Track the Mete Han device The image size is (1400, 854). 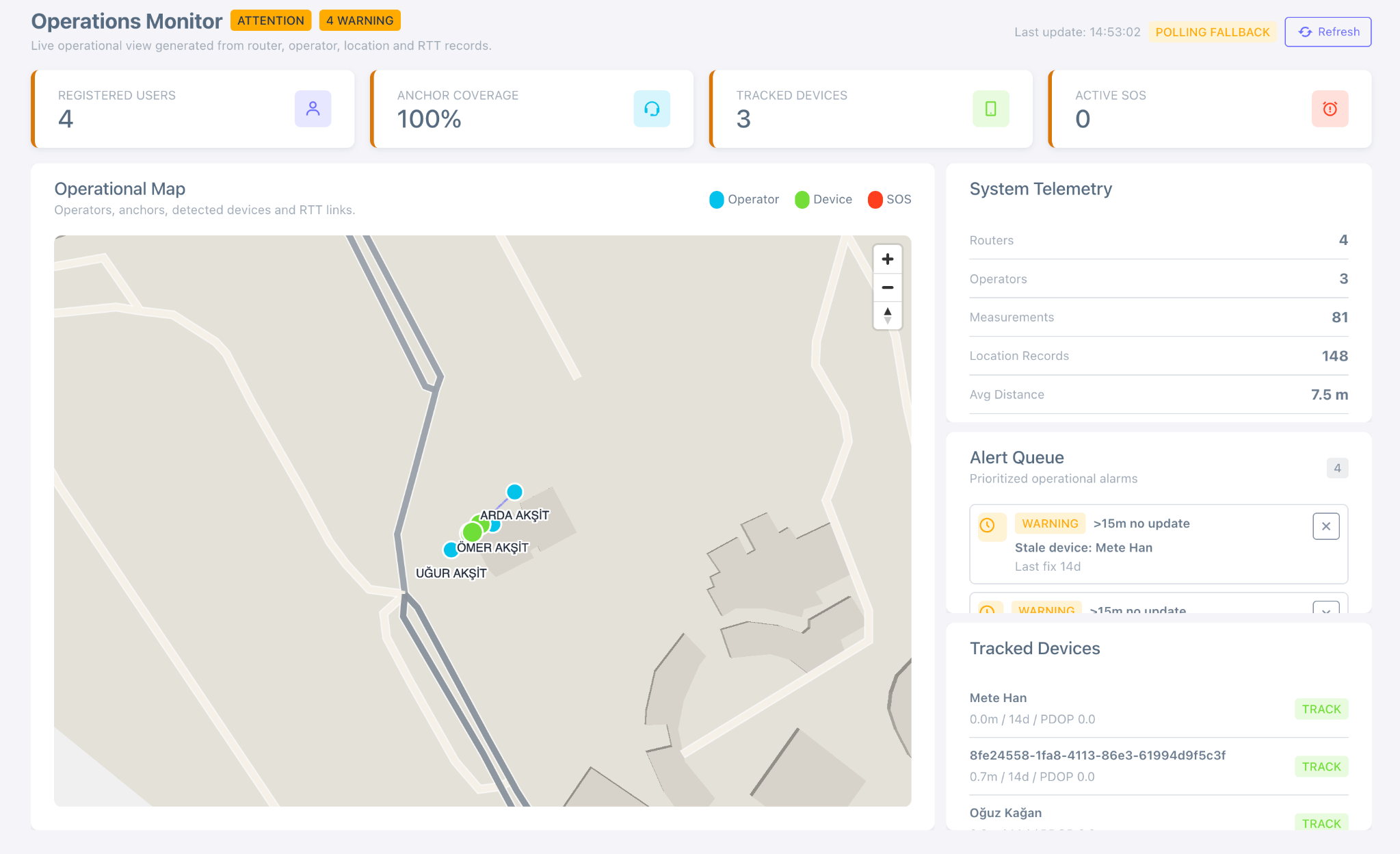[1321, 709]
